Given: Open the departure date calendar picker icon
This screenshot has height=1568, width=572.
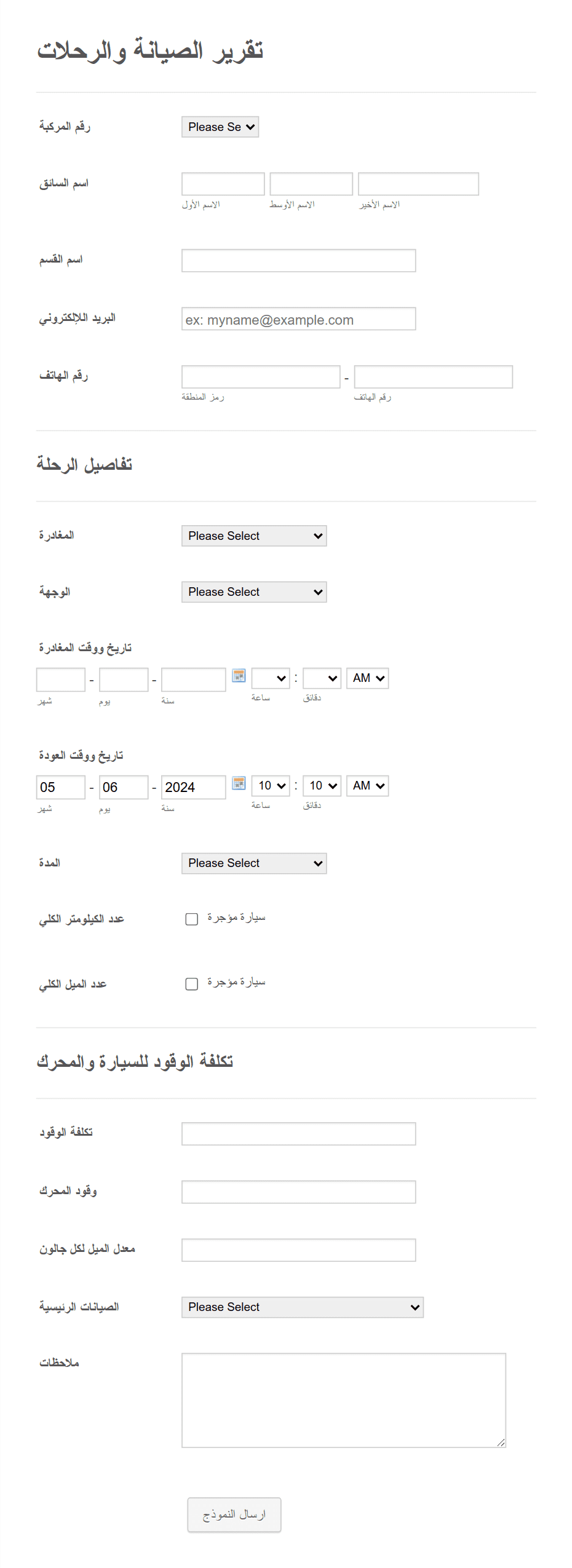Looking at the screenshot, I should (239, 675).
